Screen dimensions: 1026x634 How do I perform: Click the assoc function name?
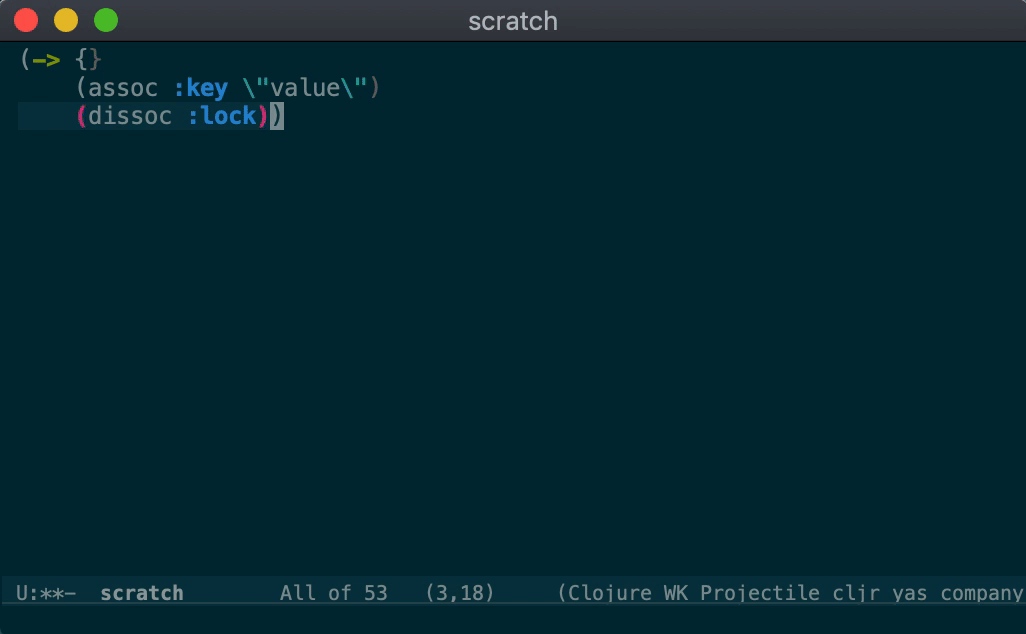pos(123,88)
